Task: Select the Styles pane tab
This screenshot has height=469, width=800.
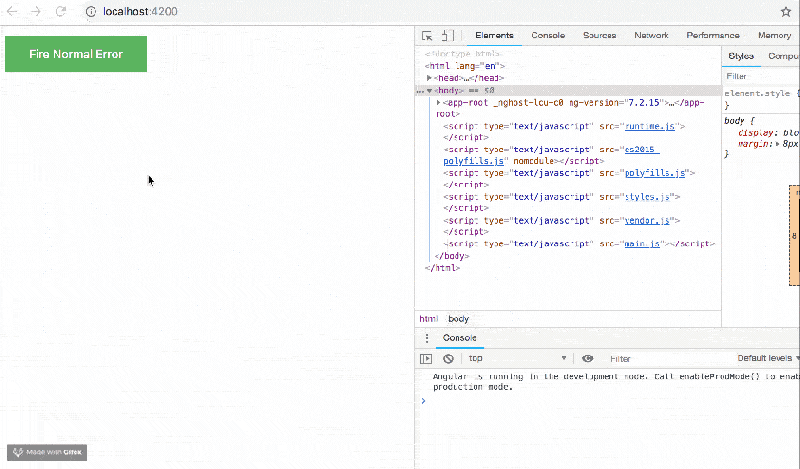Action: coord(741,56)
